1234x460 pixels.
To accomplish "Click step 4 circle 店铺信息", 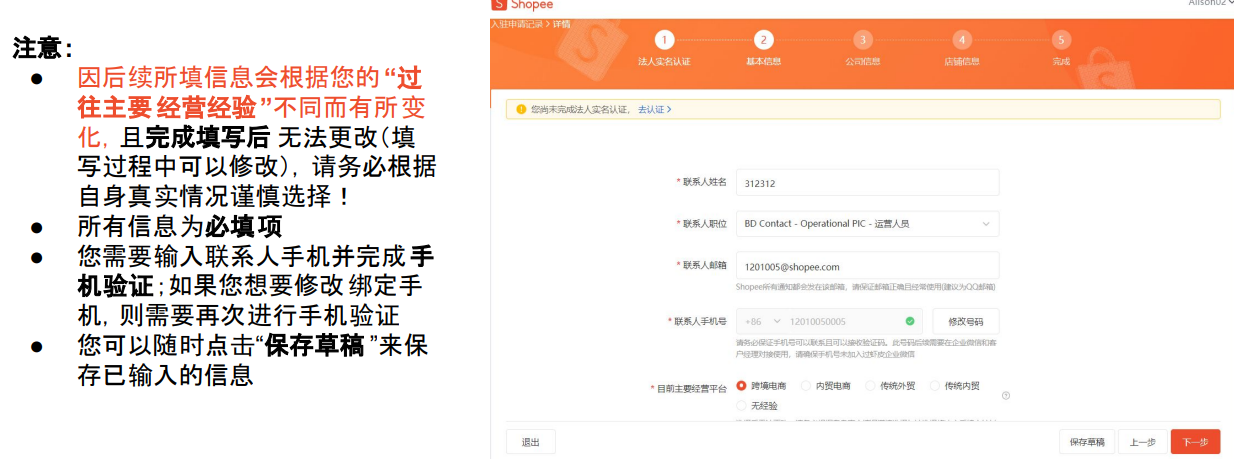I will tap(962, 40).
